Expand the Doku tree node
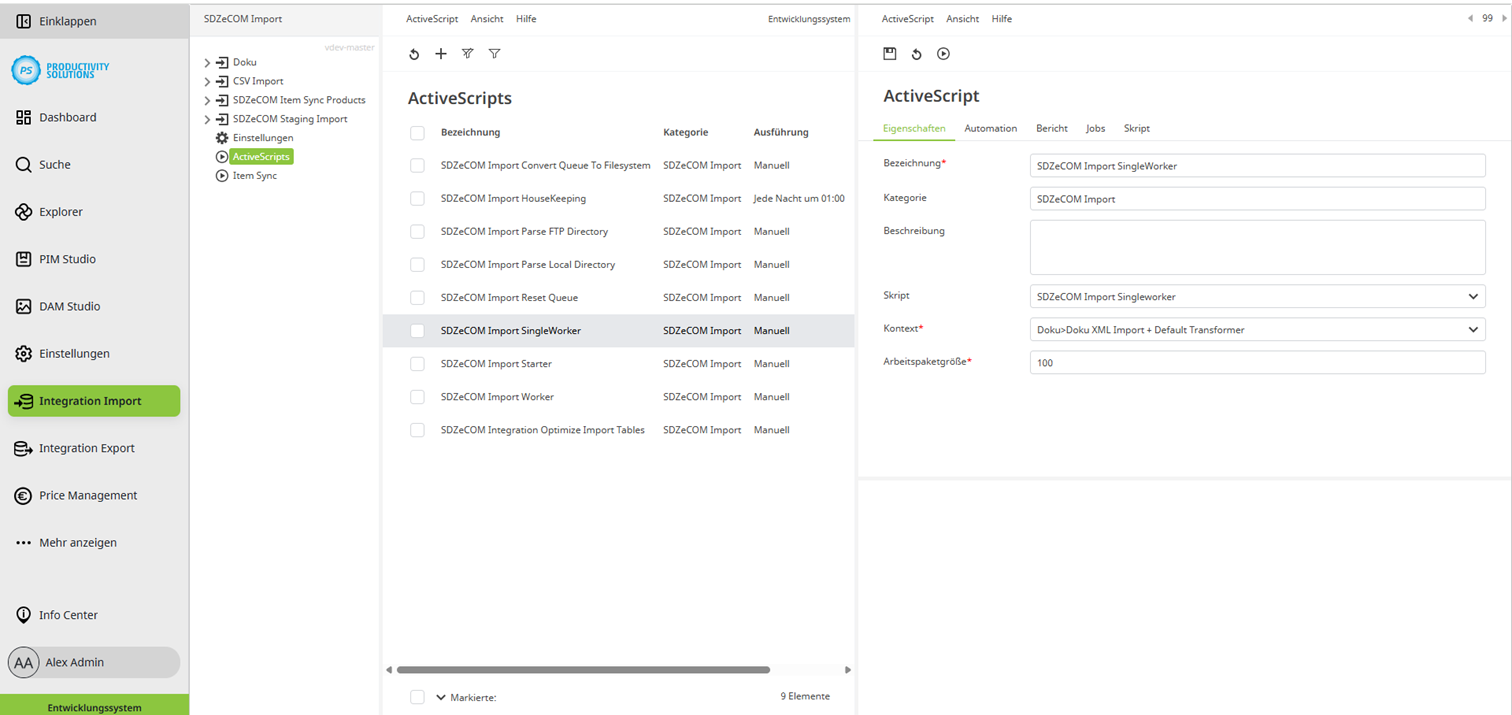 pyautogui.click(x=207, y=61)
